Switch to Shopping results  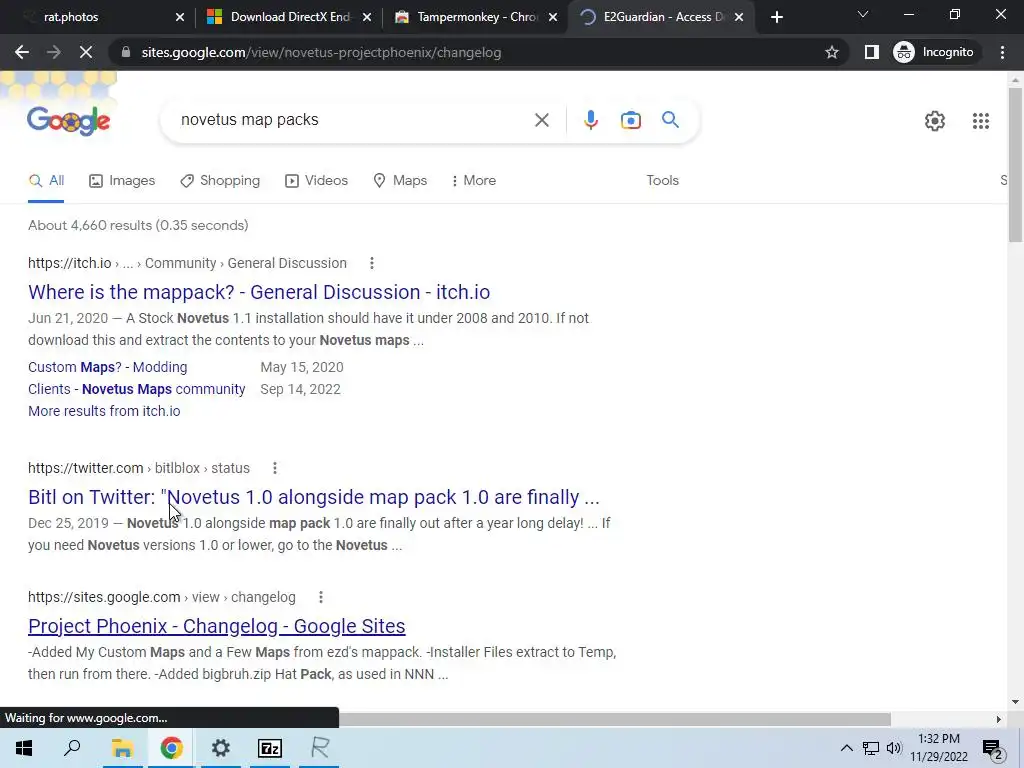point(220,181)
